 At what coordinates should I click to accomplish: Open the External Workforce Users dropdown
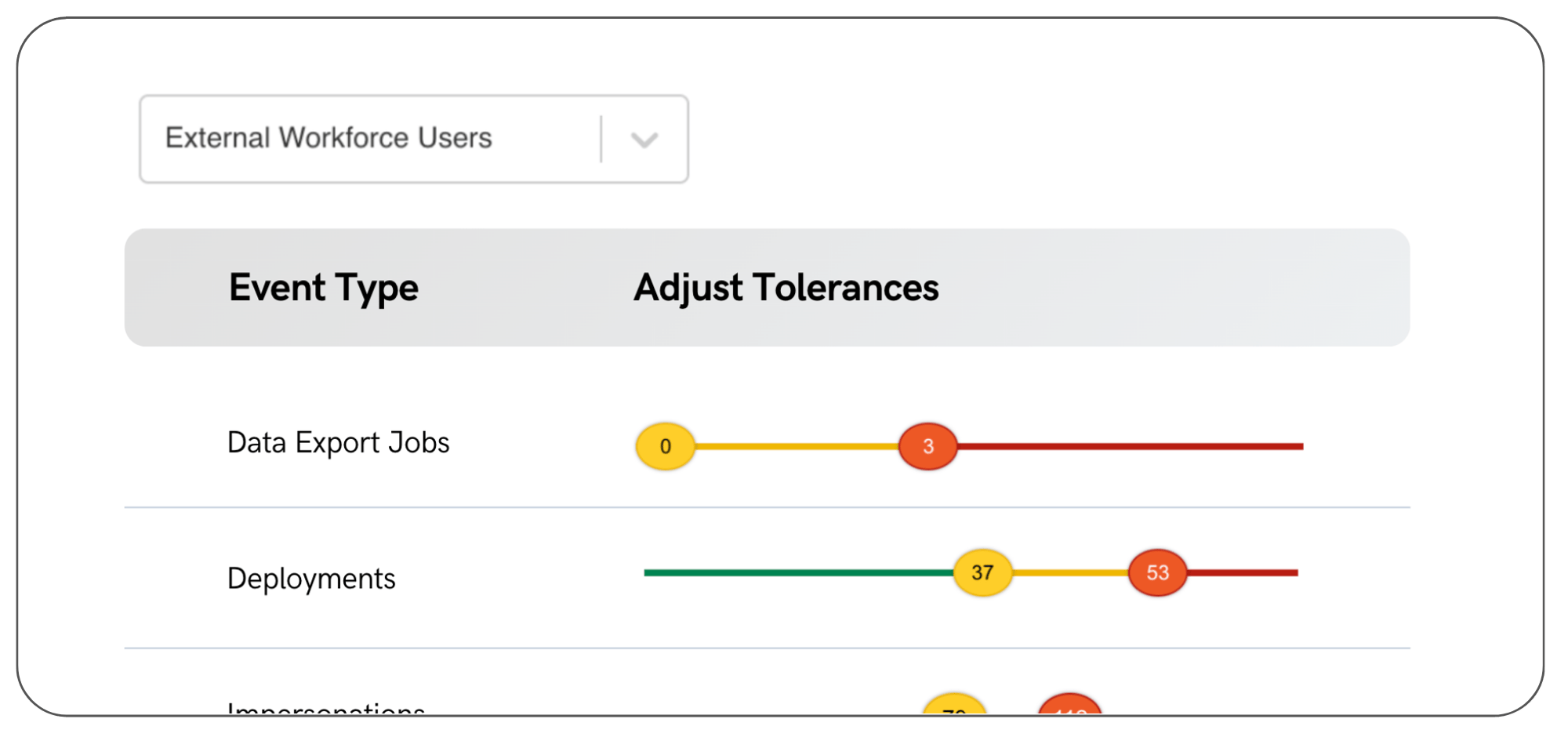(413, 139)
